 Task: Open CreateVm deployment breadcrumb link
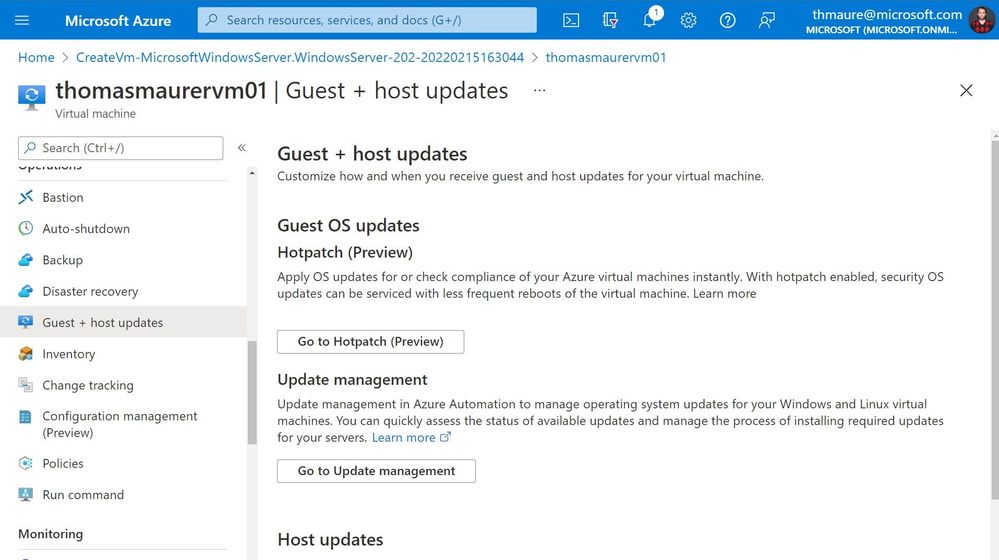[x=300, y=57]
